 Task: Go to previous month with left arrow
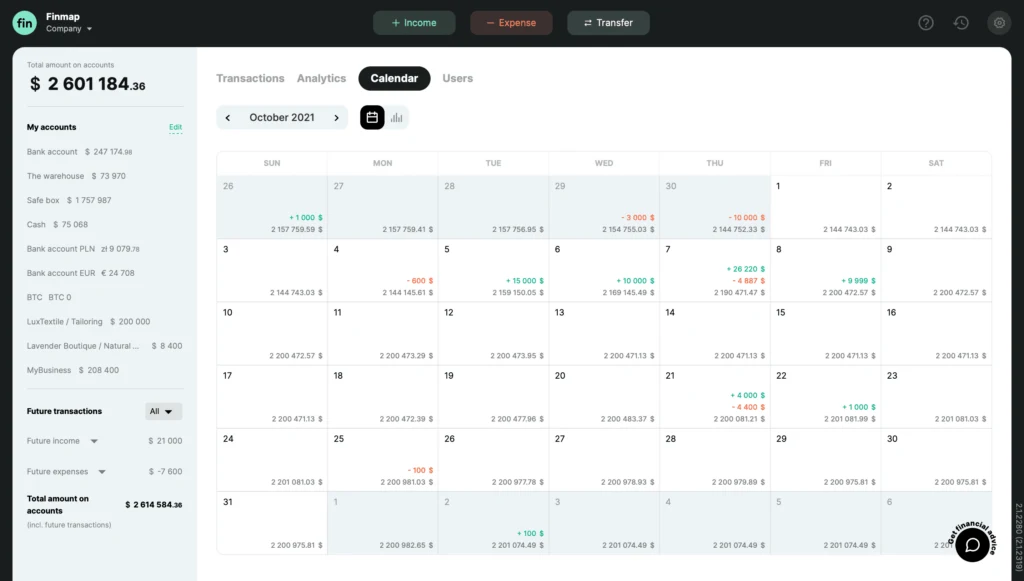(x=228, y=117)
